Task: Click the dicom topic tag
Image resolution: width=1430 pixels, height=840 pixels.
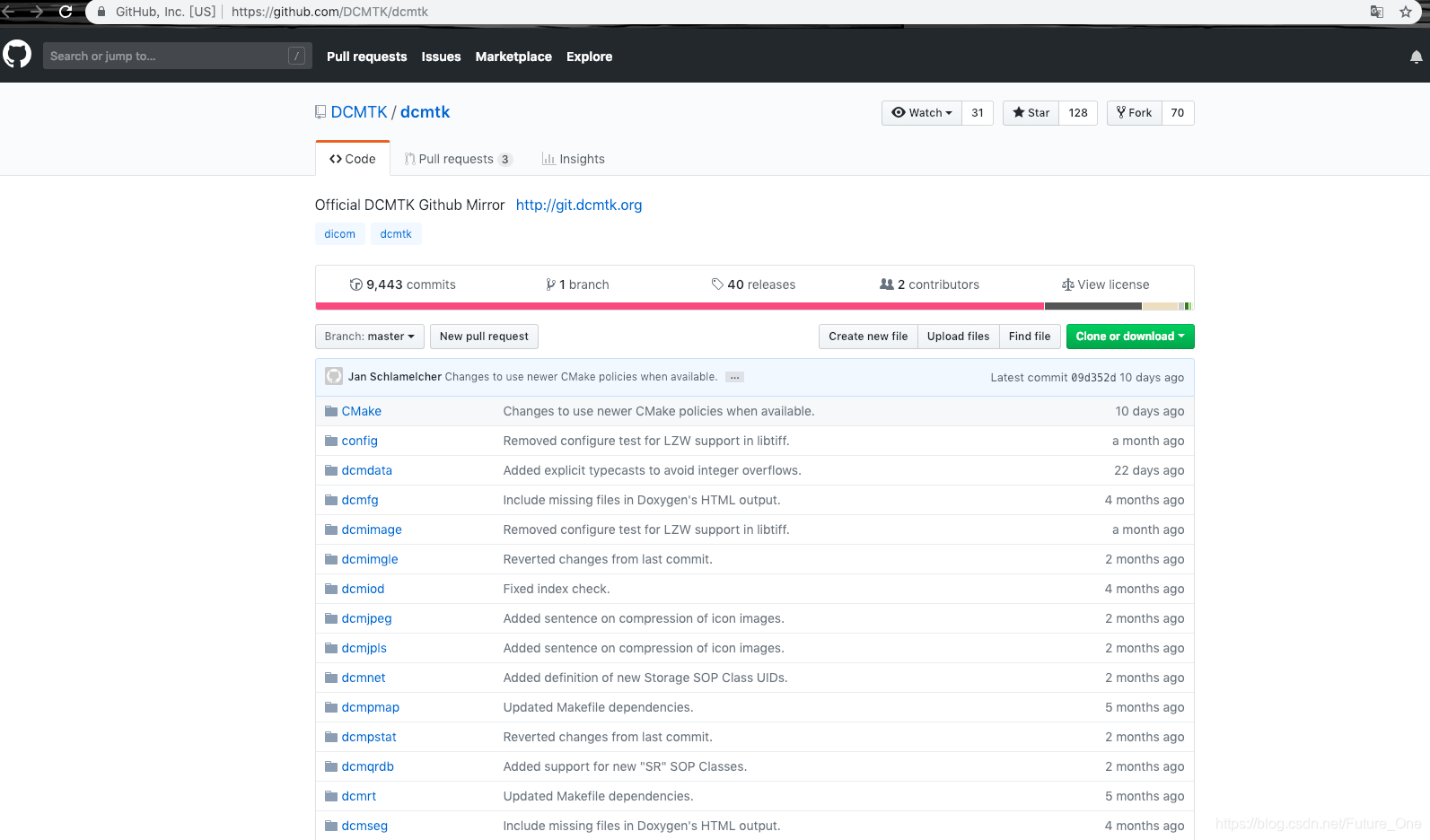Action: (x=339, y=234)
